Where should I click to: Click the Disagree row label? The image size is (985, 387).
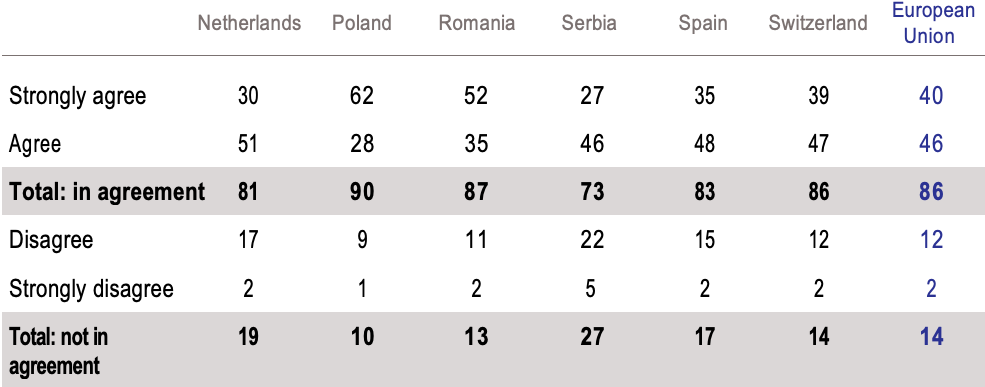pyautogui.click(x=51, y=240)
